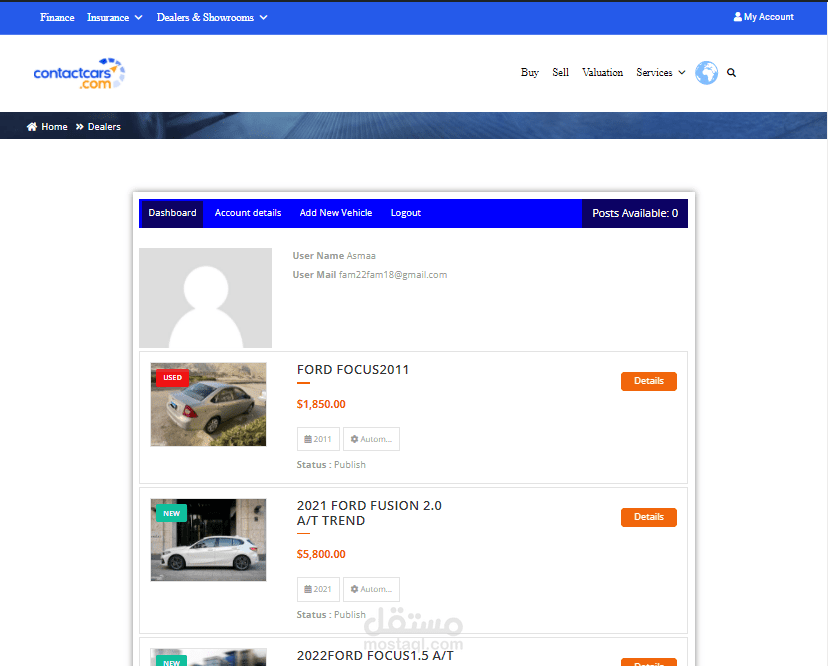Switch to the Account details tab

(248, 213)
